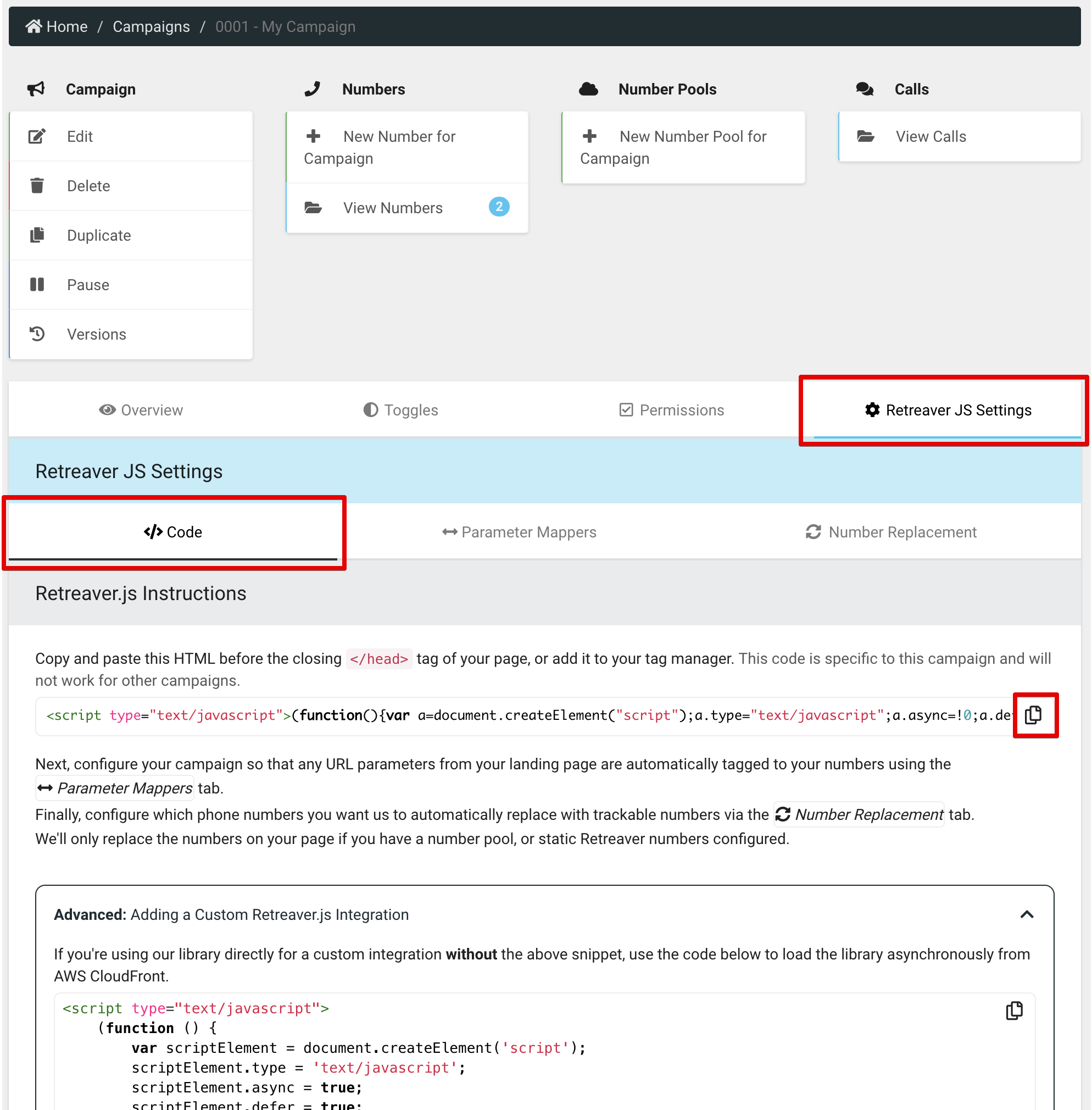Copy the campaign script snippet to clipboard

click(x=1033, y=715)
